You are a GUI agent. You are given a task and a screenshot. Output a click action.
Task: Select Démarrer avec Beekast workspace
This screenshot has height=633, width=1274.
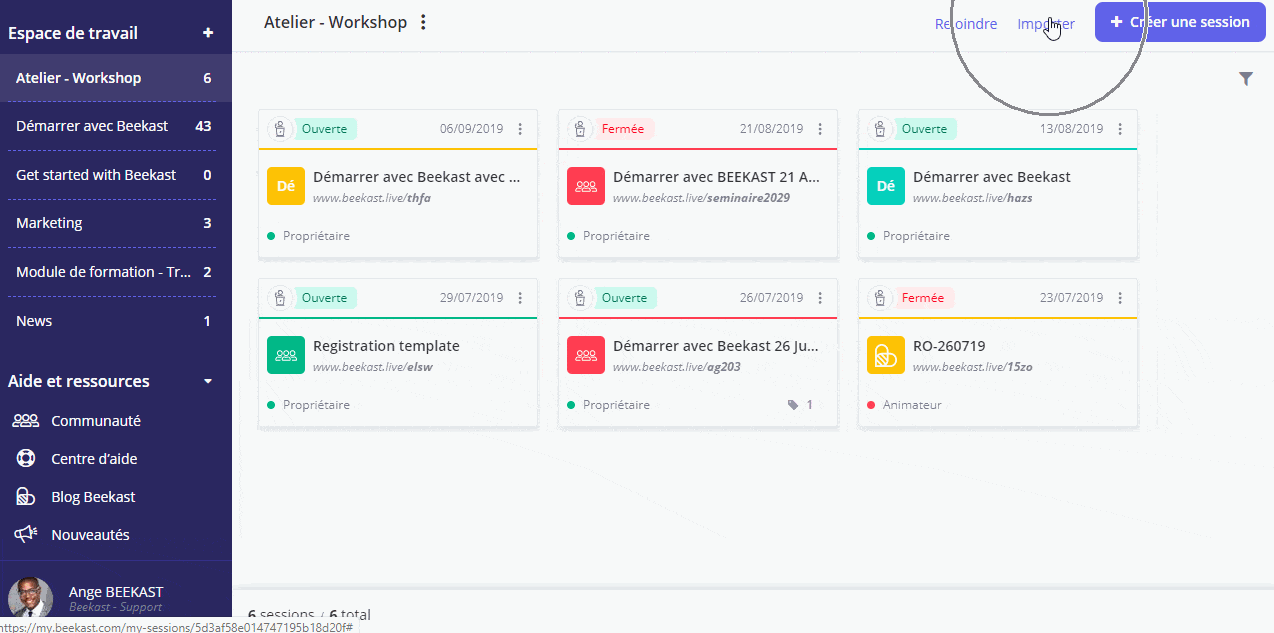116,126
